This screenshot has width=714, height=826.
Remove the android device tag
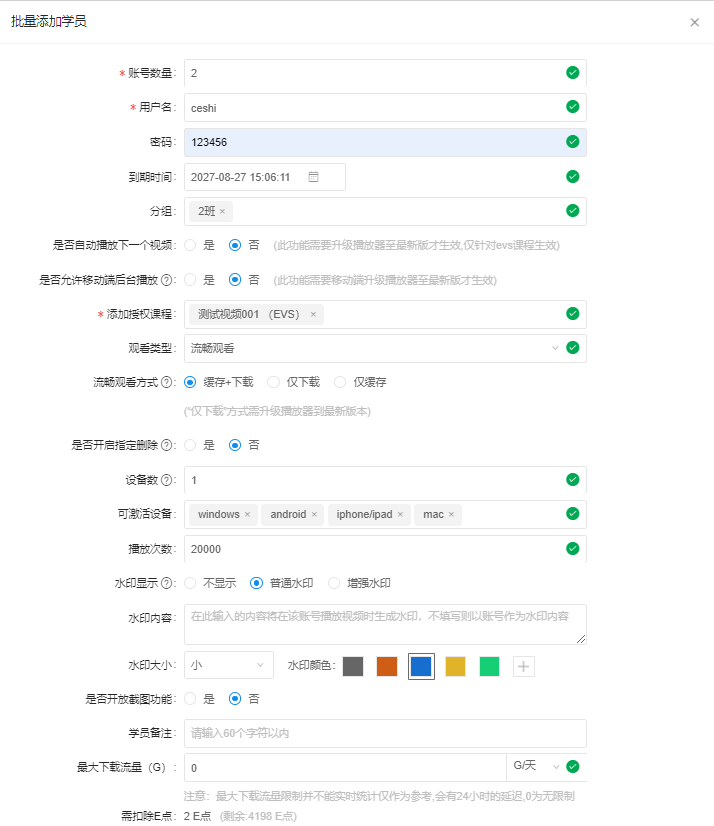(314, 515)
